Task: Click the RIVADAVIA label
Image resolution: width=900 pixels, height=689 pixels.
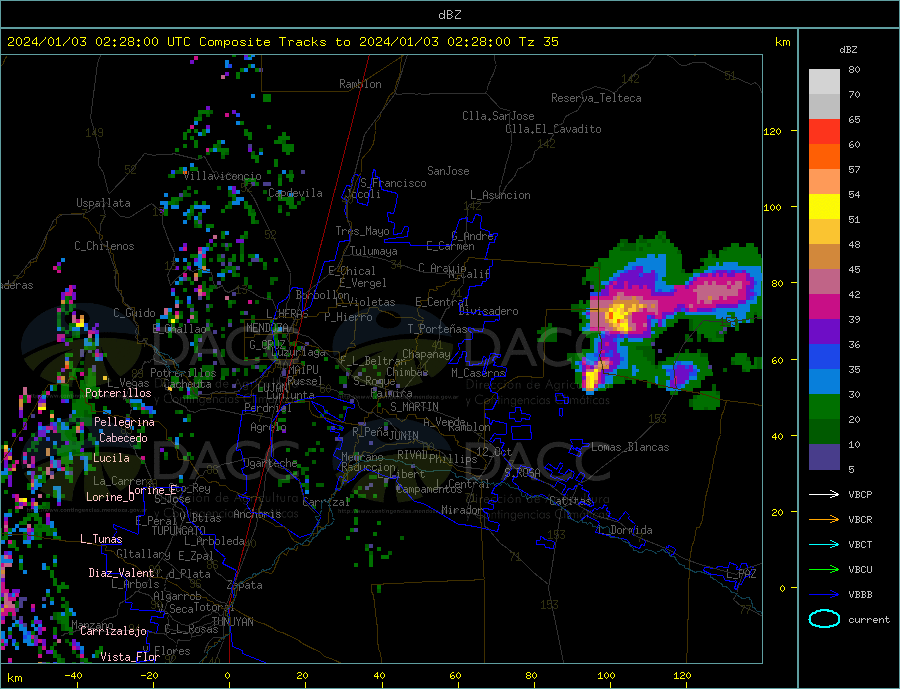Action: [x=413, y=454]
